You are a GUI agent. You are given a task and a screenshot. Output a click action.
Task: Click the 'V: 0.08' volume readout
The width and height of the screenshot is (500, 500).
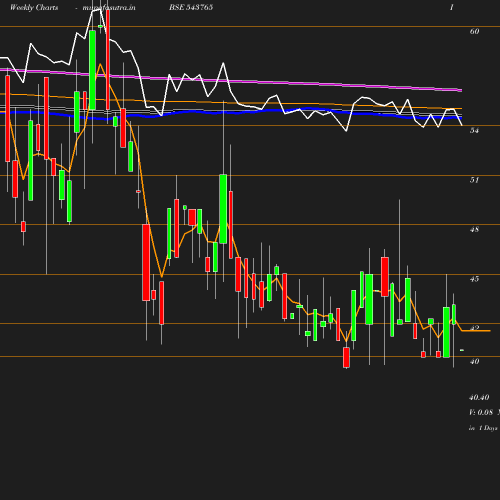coord(481,412)
